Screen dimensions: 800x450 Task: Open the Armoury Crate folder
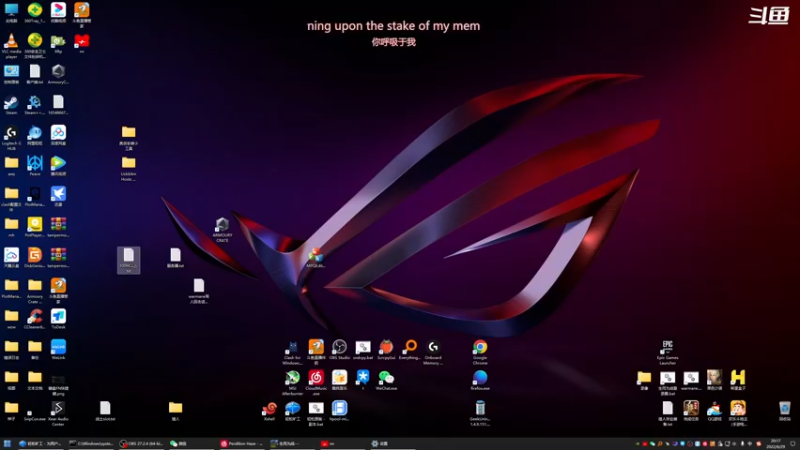coord(35,291)
